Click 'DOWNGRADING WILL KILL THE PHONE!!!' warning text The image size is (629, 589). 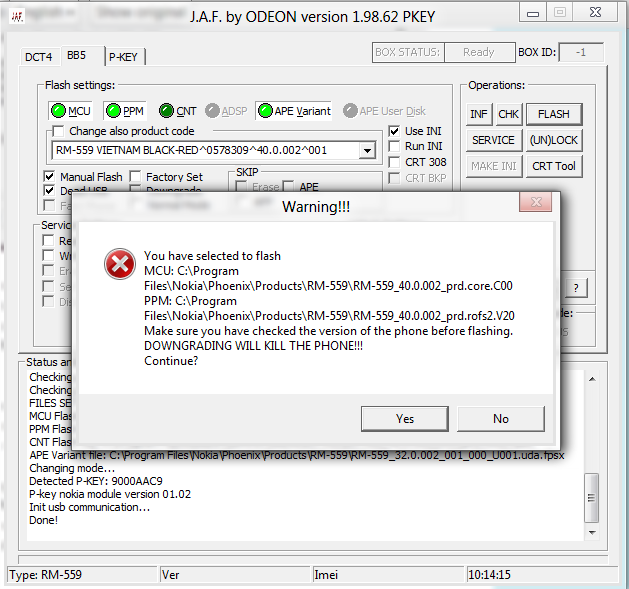[x=254, y=346]
